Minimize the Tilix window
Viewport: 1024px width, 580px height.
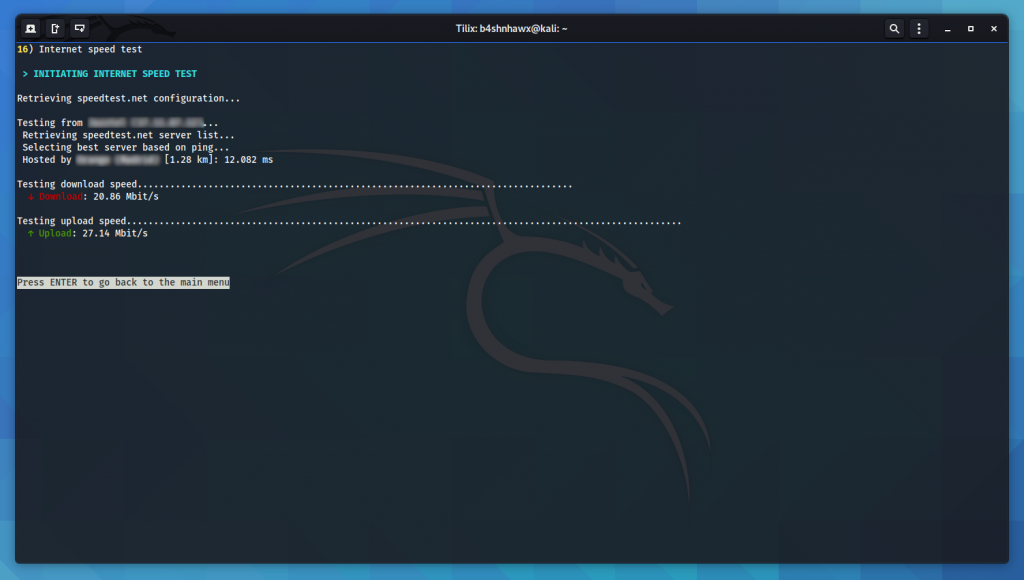[x=948, y=29]
